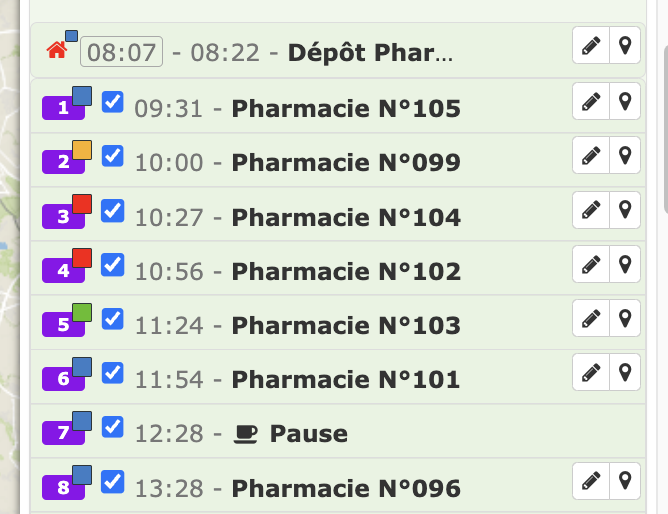Screen dimensions: 668x514
Task: Show Pharmacie N°101 location marker
Action: coord(625,372)
